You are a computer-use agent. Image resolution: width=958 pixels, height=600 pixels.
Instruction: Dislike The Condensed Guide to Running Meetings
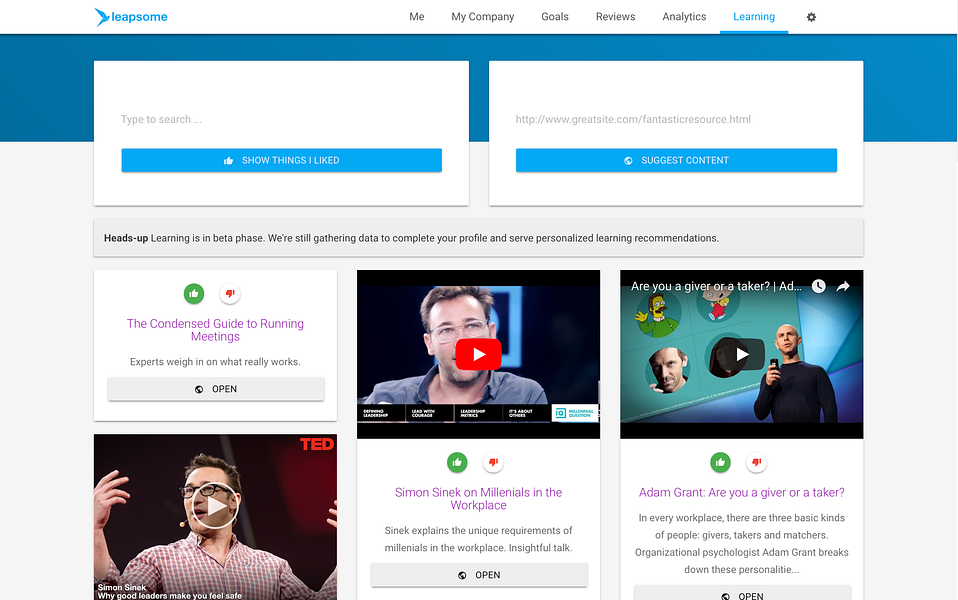point(230,294)
